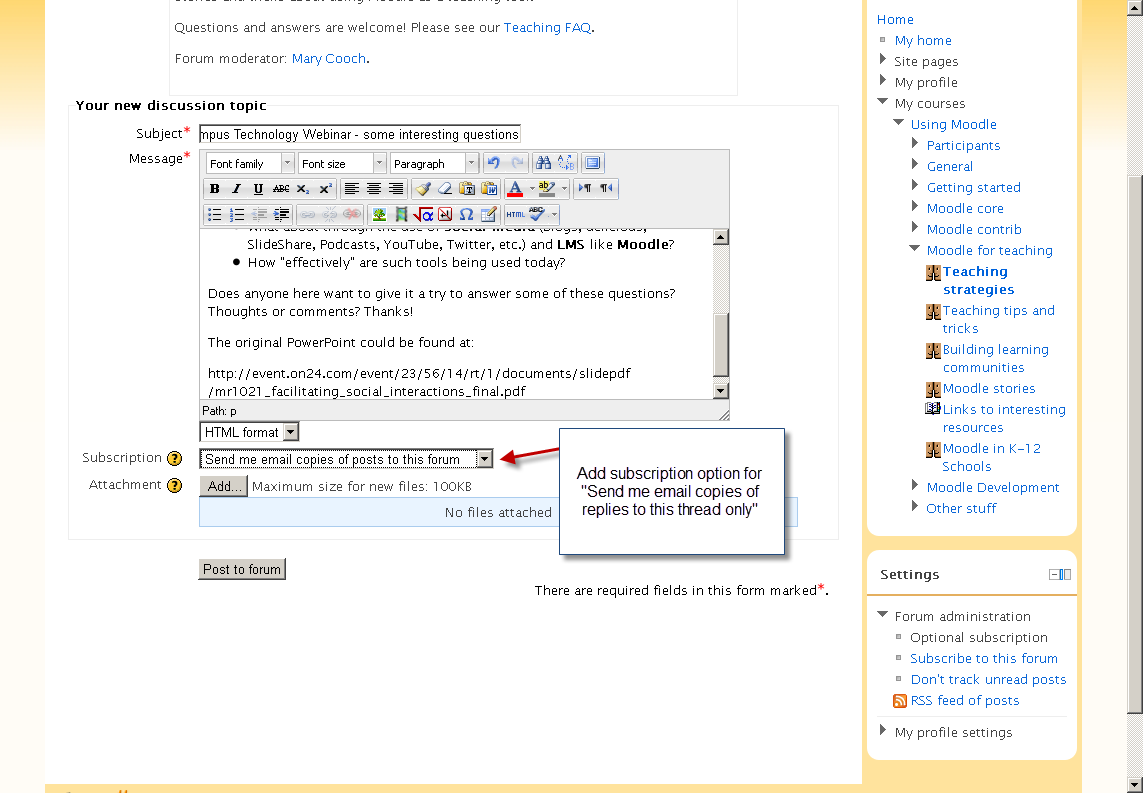Click the outdent icon
Image resolution: width=1143 pixels, height=793 pixels.
[259, 214]
